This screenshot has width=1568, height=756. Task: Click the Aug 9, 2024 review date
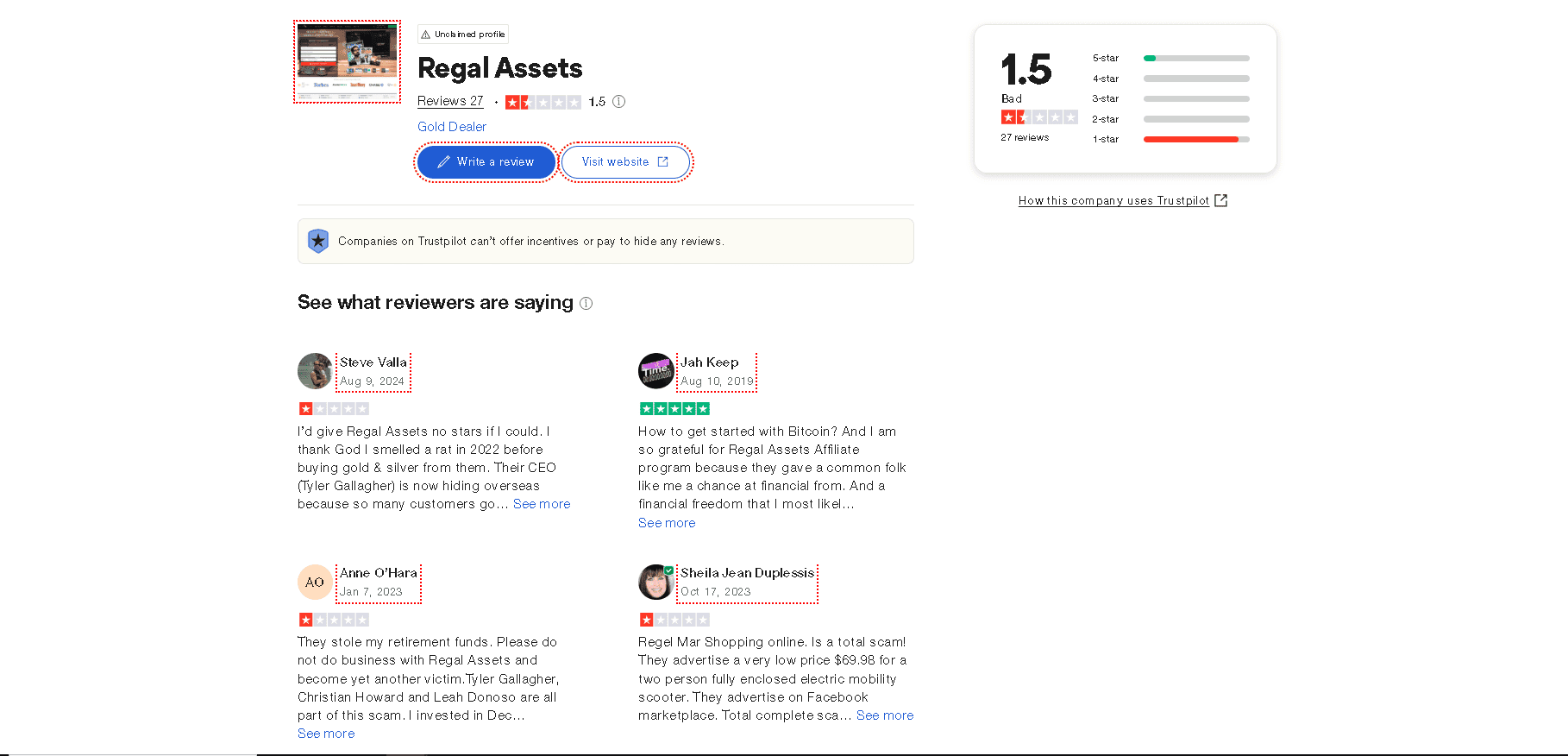[x=372, y=381]
